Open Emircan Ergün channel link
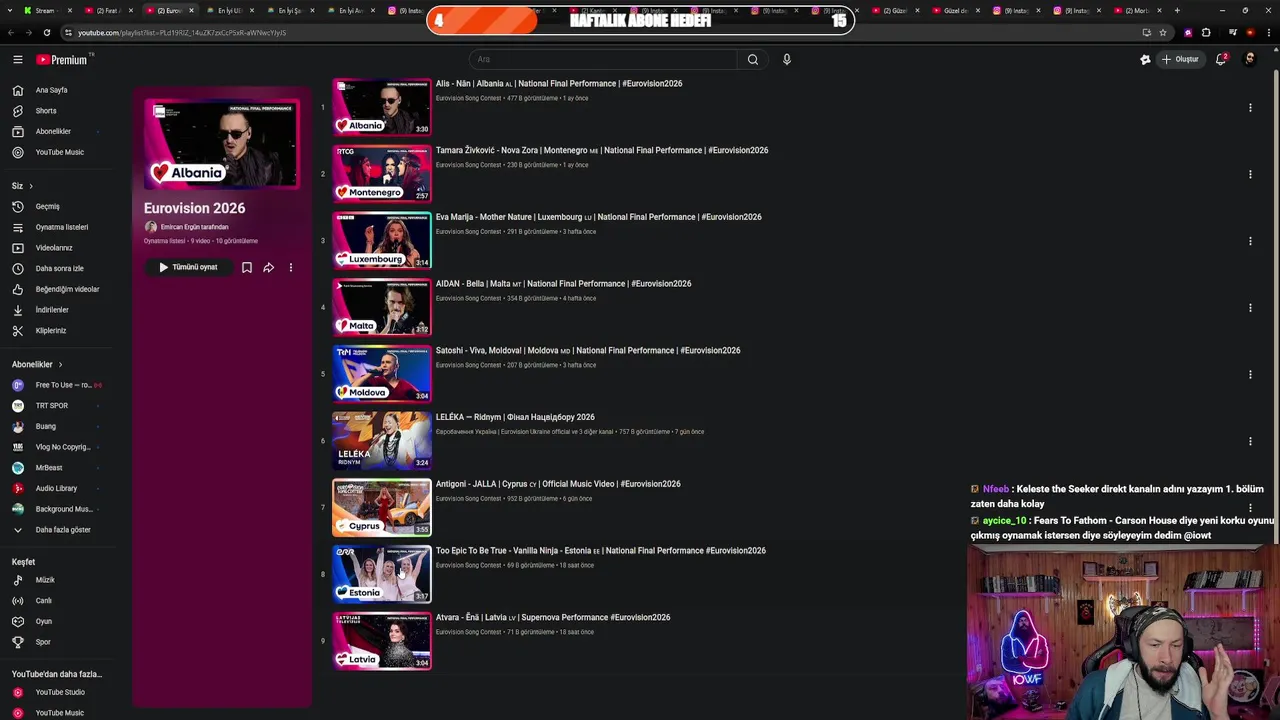This screenshot has width=1280, height=720. [x=194, y=227]
